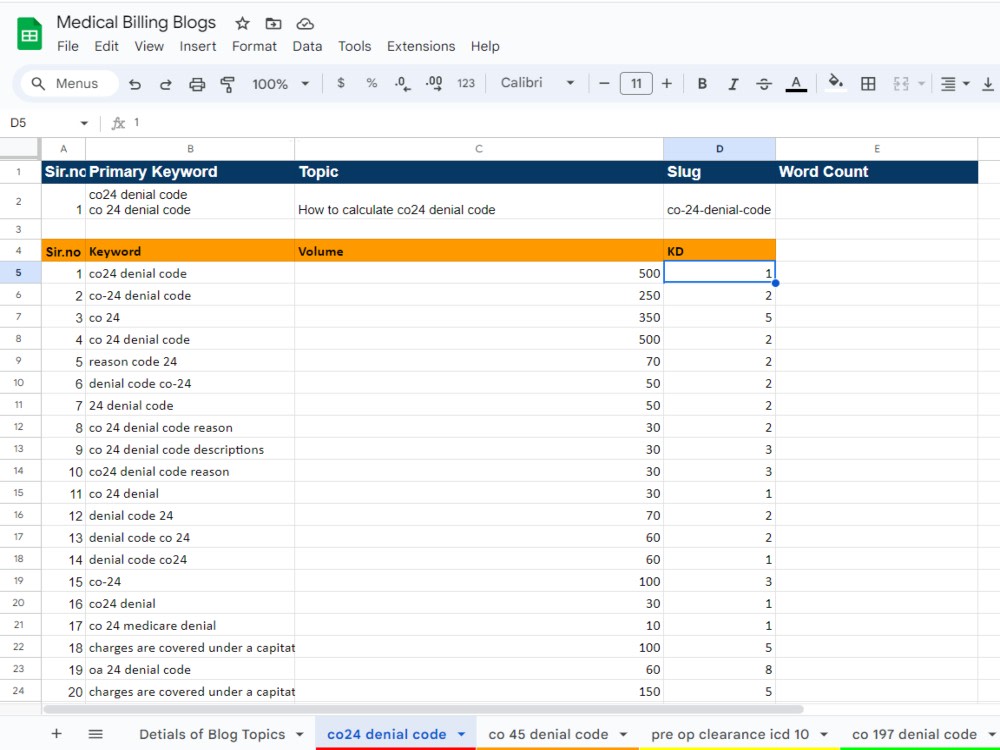Open the File menu
The height and width of the screenshot is (750, 1000).
[x=68, y=46]
